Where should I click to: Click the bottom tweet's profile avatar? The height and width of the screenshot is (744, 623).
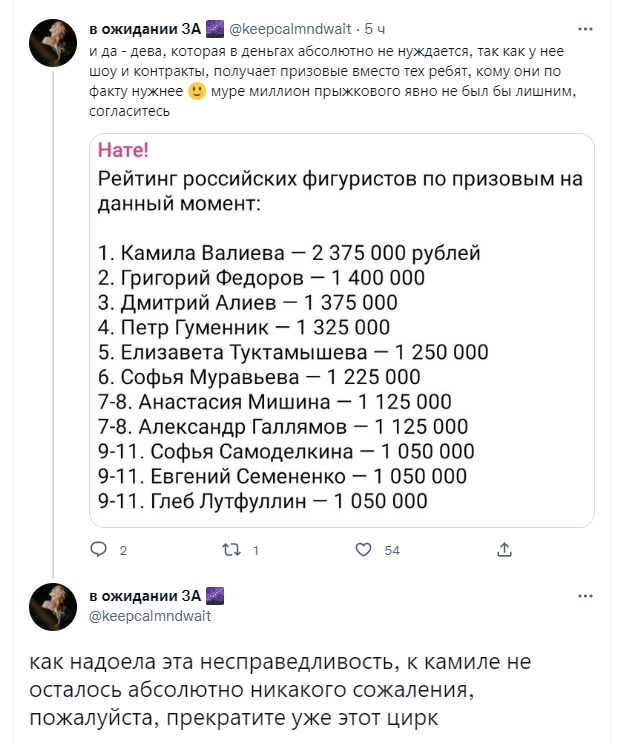(x=53, y=609)
